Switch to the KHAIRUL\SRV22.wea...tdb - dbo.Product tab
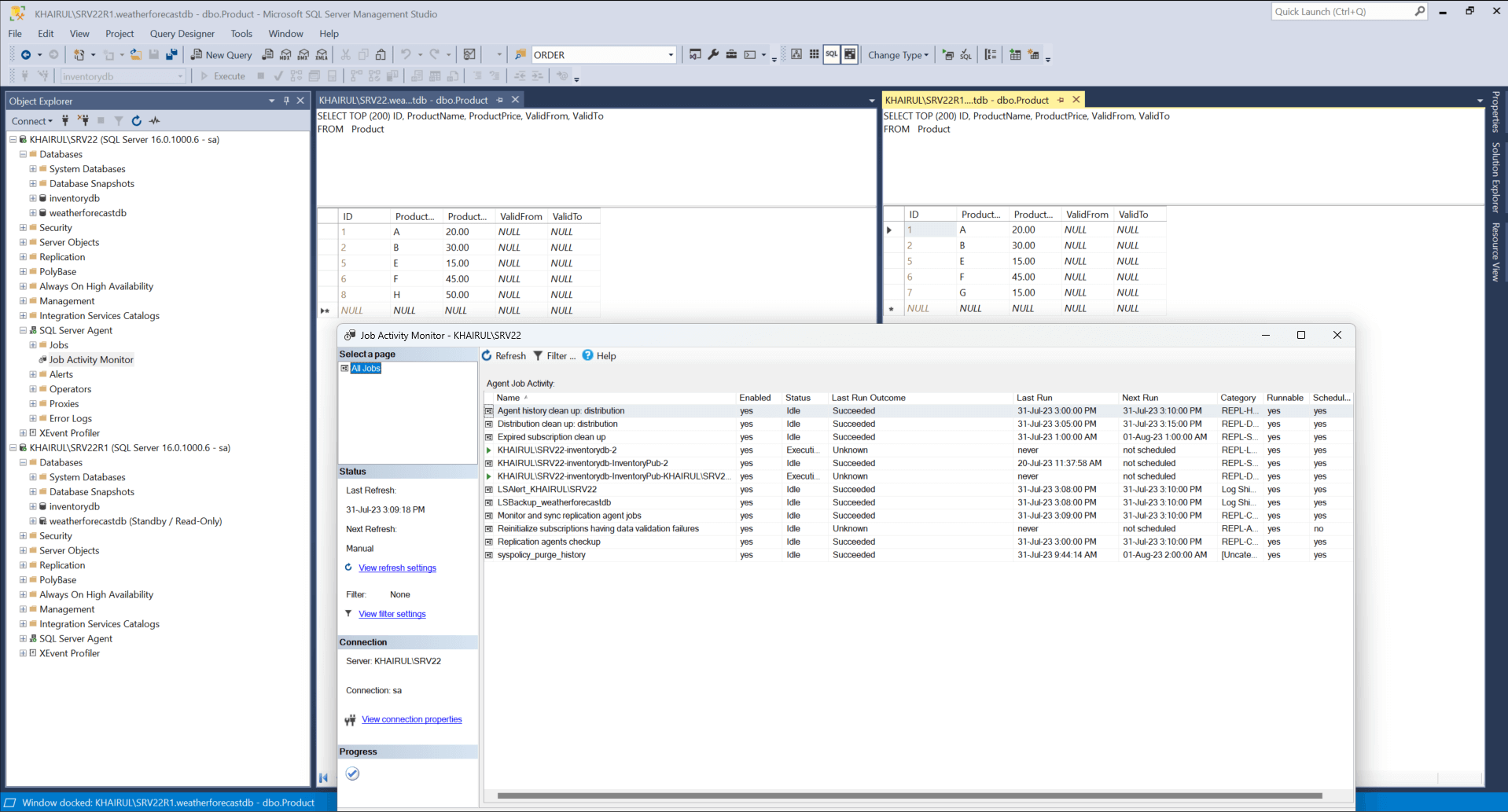1508x812 pixels. pos(403,100)
